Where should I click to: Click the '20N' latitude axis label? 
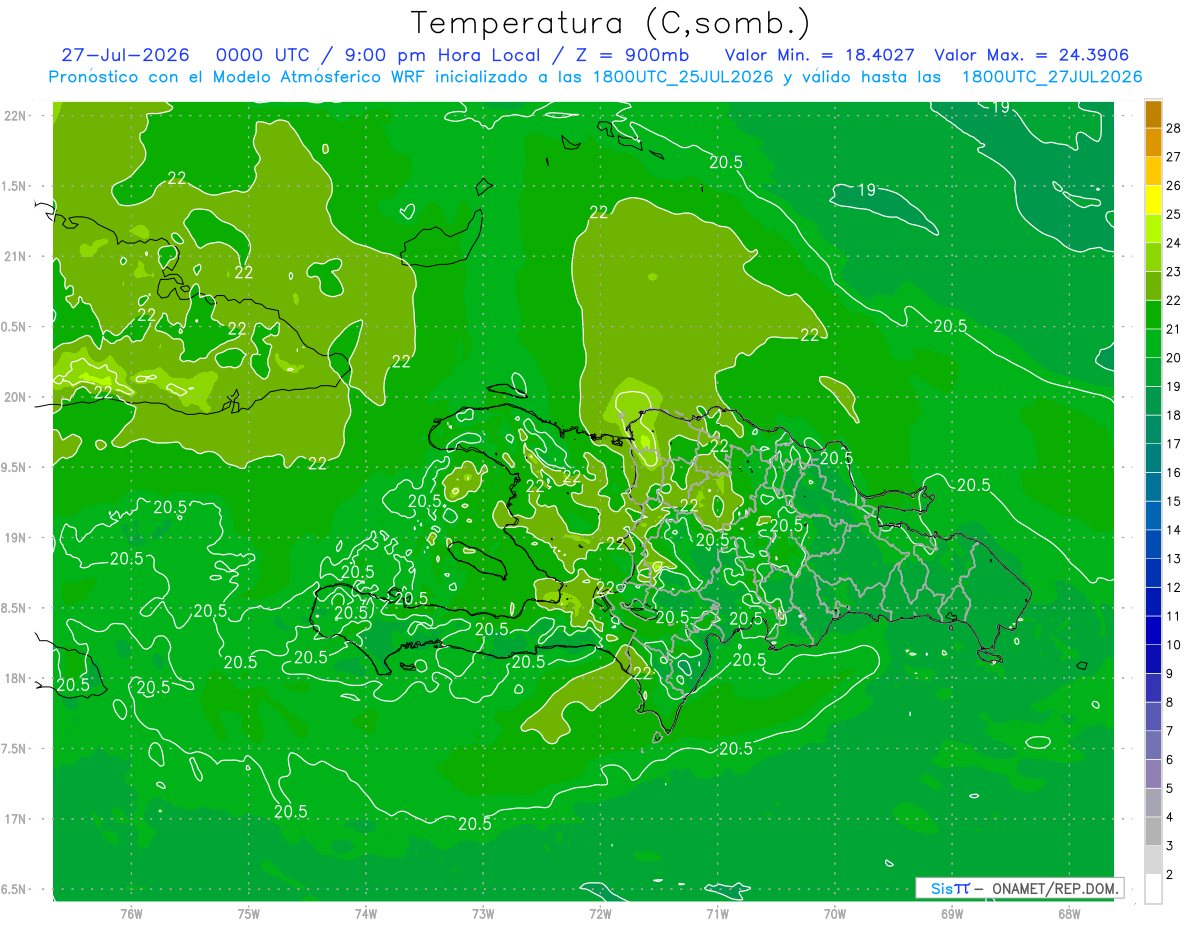point(16,397)
